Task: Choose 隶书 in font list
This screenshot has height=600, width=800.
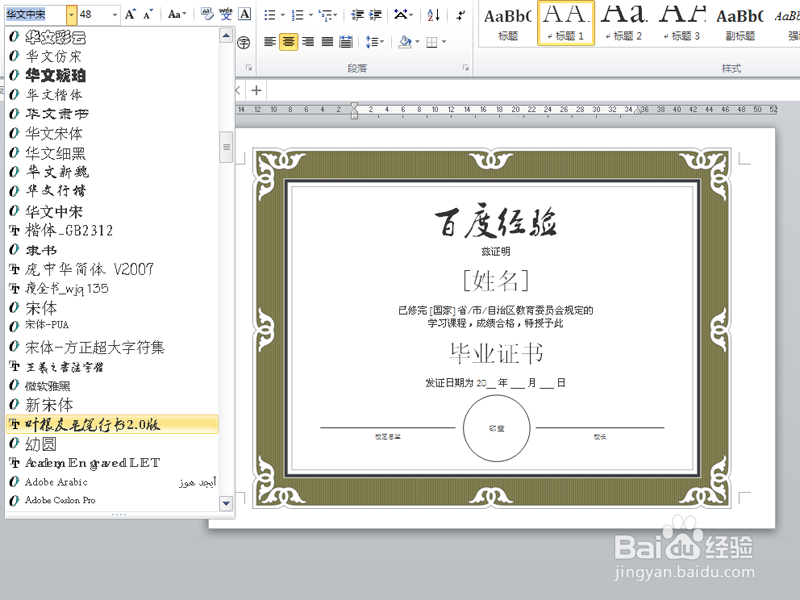Action: coord(112,250)
